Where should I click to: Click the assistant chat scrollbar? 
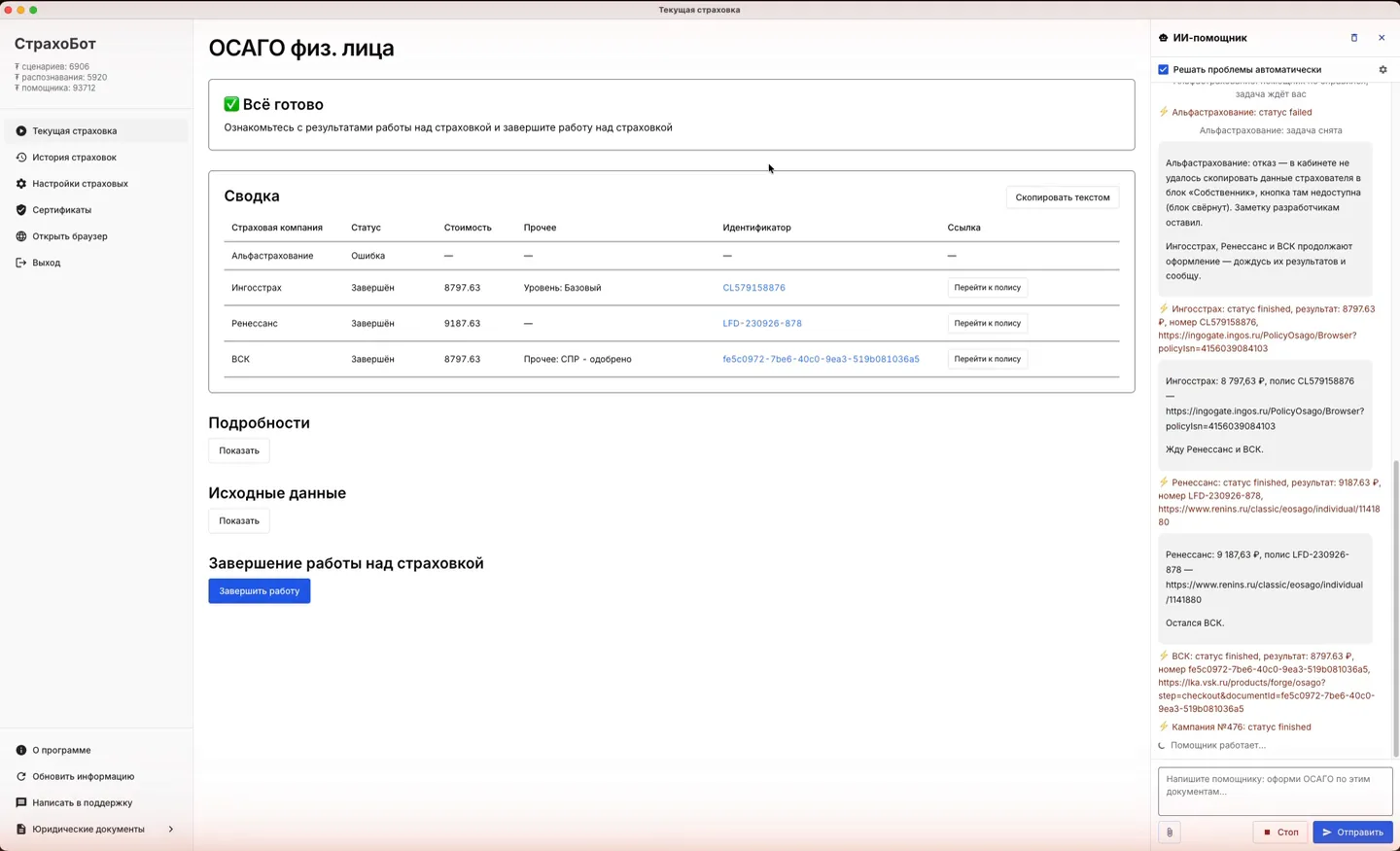1394,608
